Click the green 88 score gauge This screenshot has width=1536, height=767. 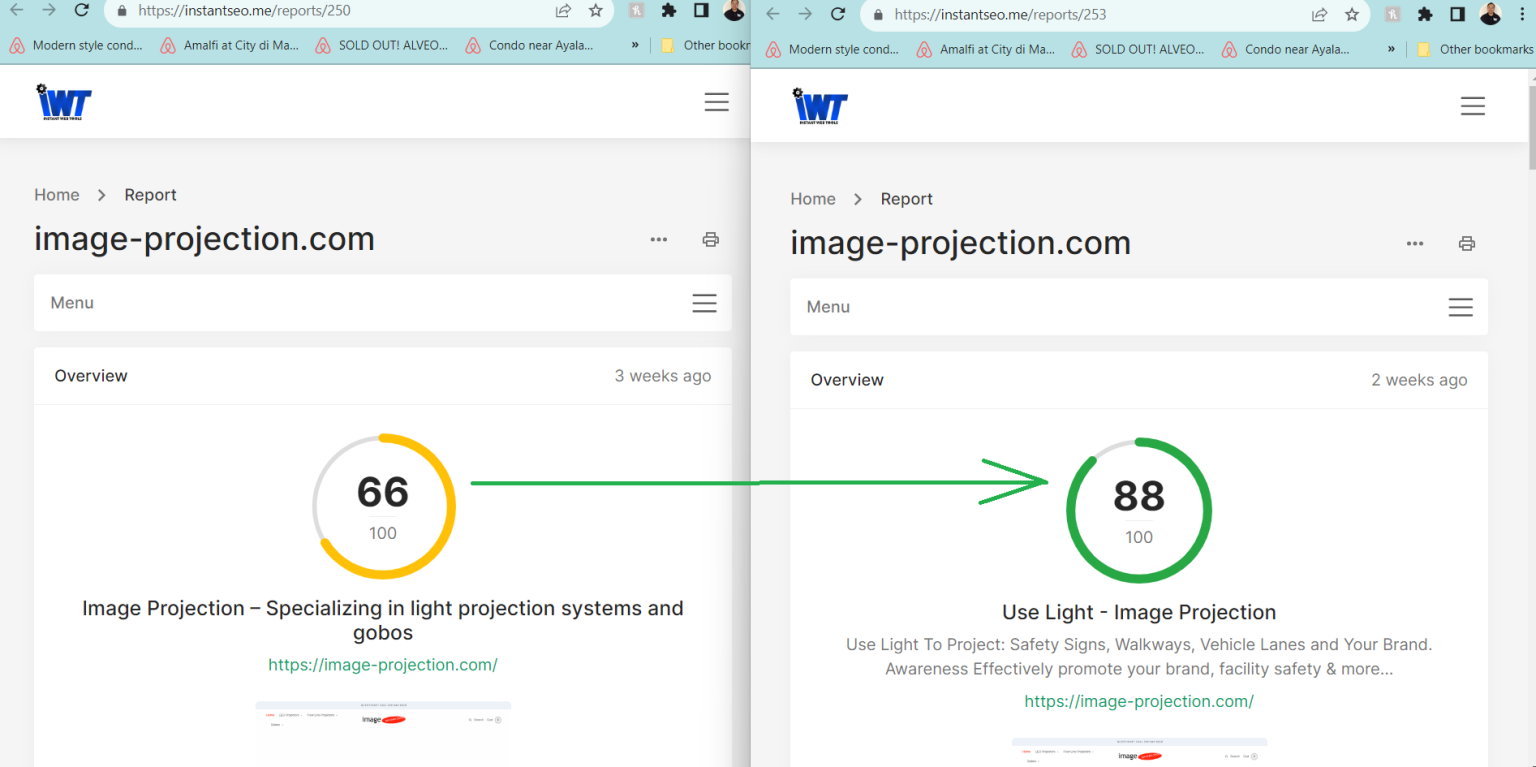tap(1138, 510)
